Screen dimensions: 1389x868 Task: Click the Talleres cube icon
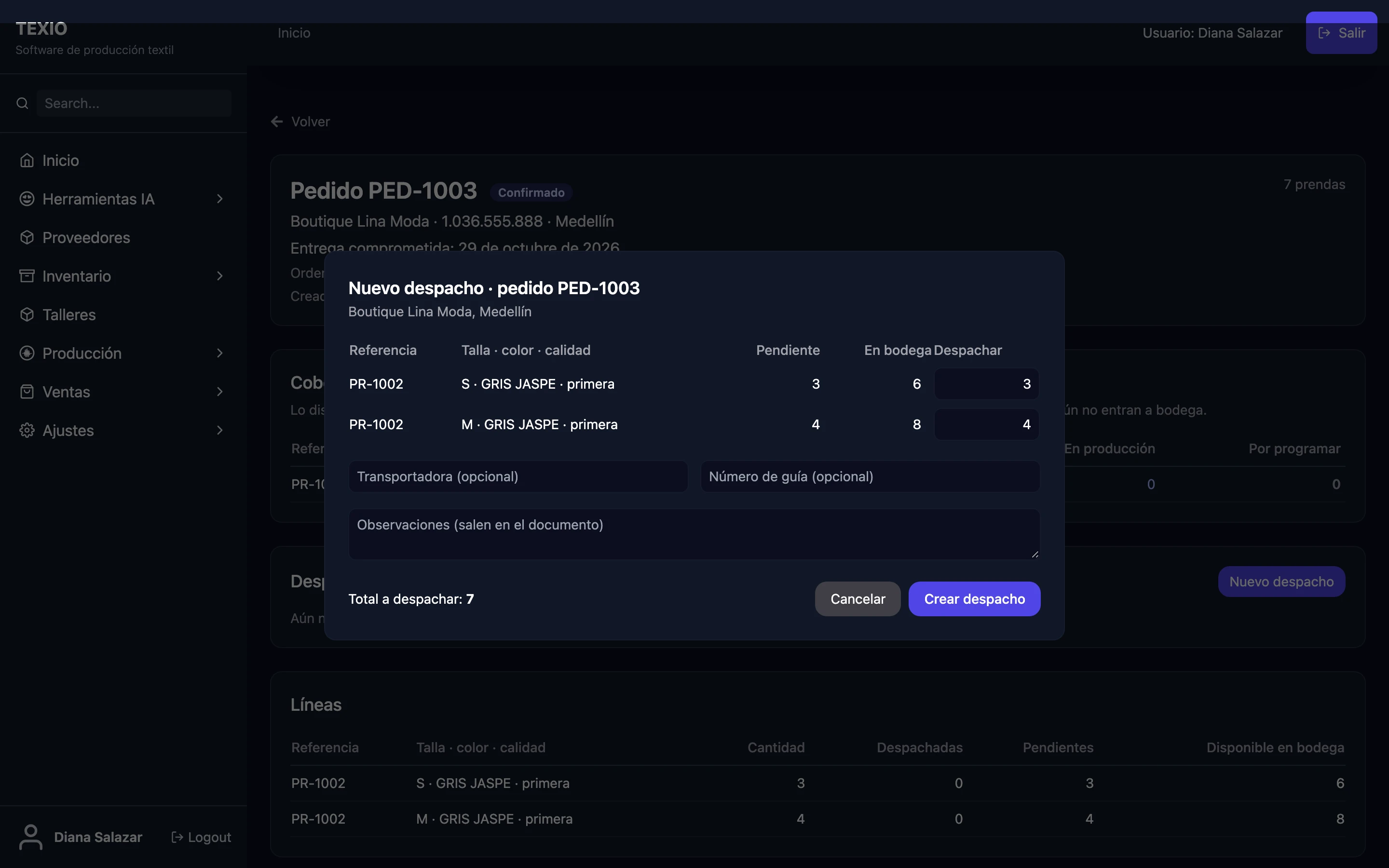click(27, 314)
